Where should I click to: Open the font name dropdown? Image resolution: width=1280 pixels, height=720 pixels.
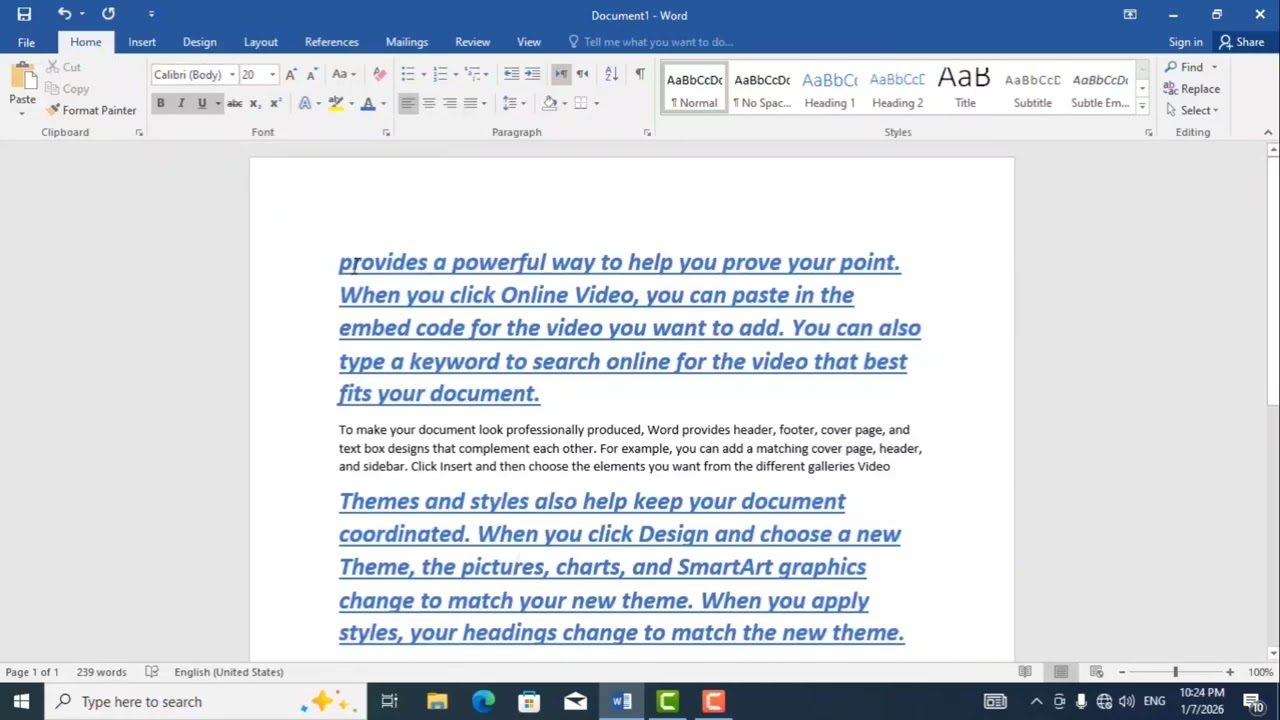click(232, 75)
